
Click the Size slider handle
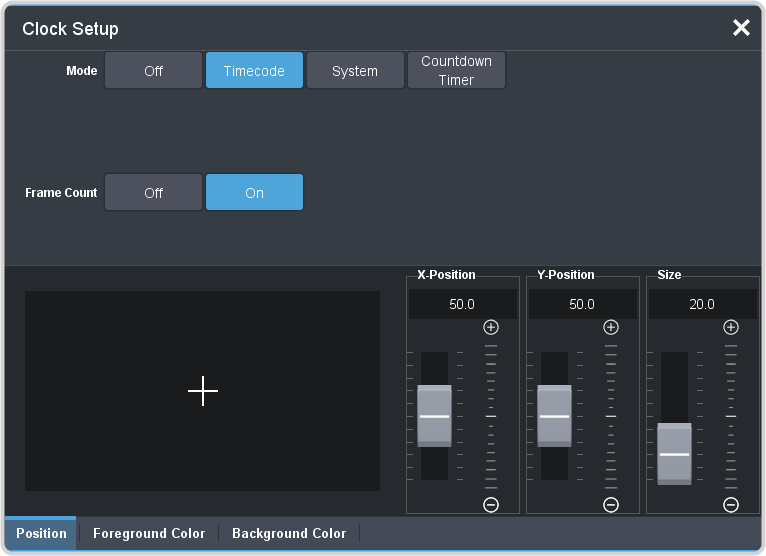(x=675, y=453)
